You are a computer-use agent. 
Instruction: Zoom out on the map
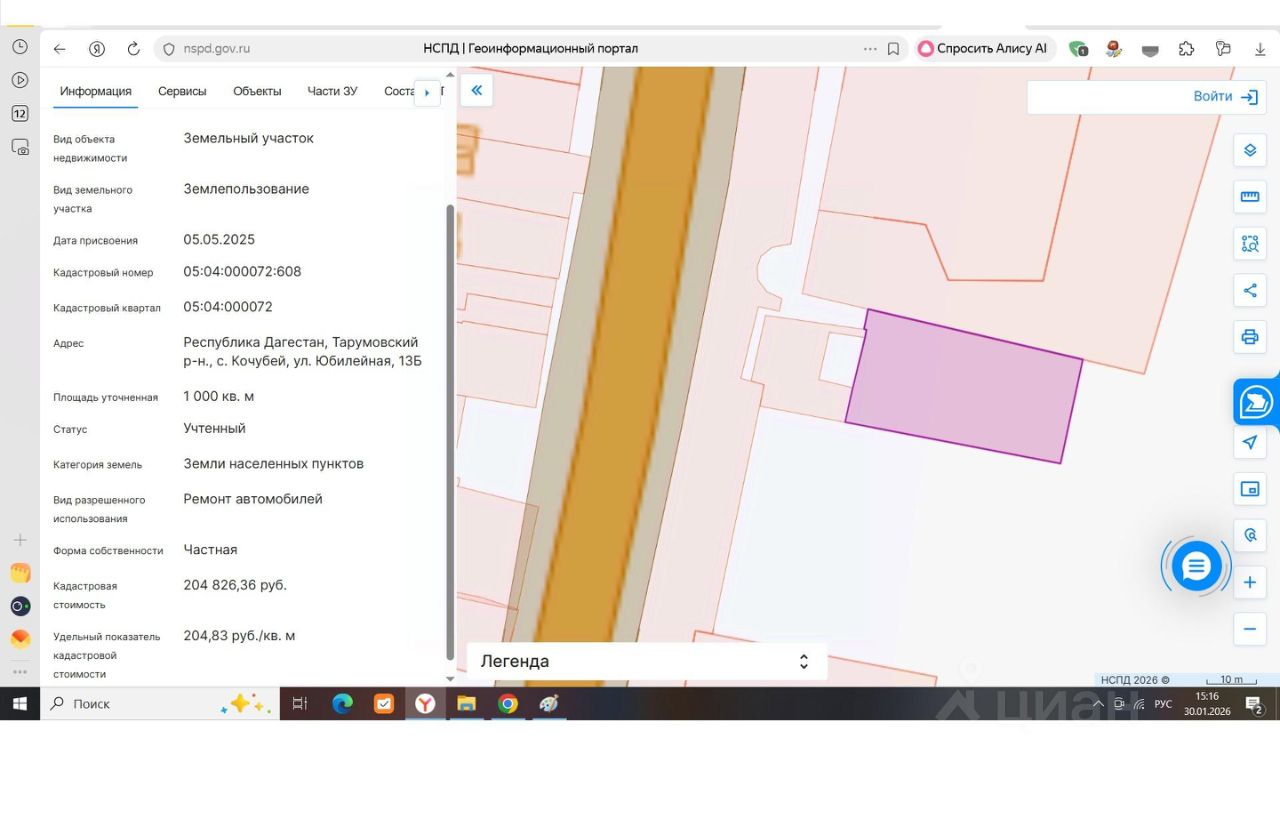1249,629
